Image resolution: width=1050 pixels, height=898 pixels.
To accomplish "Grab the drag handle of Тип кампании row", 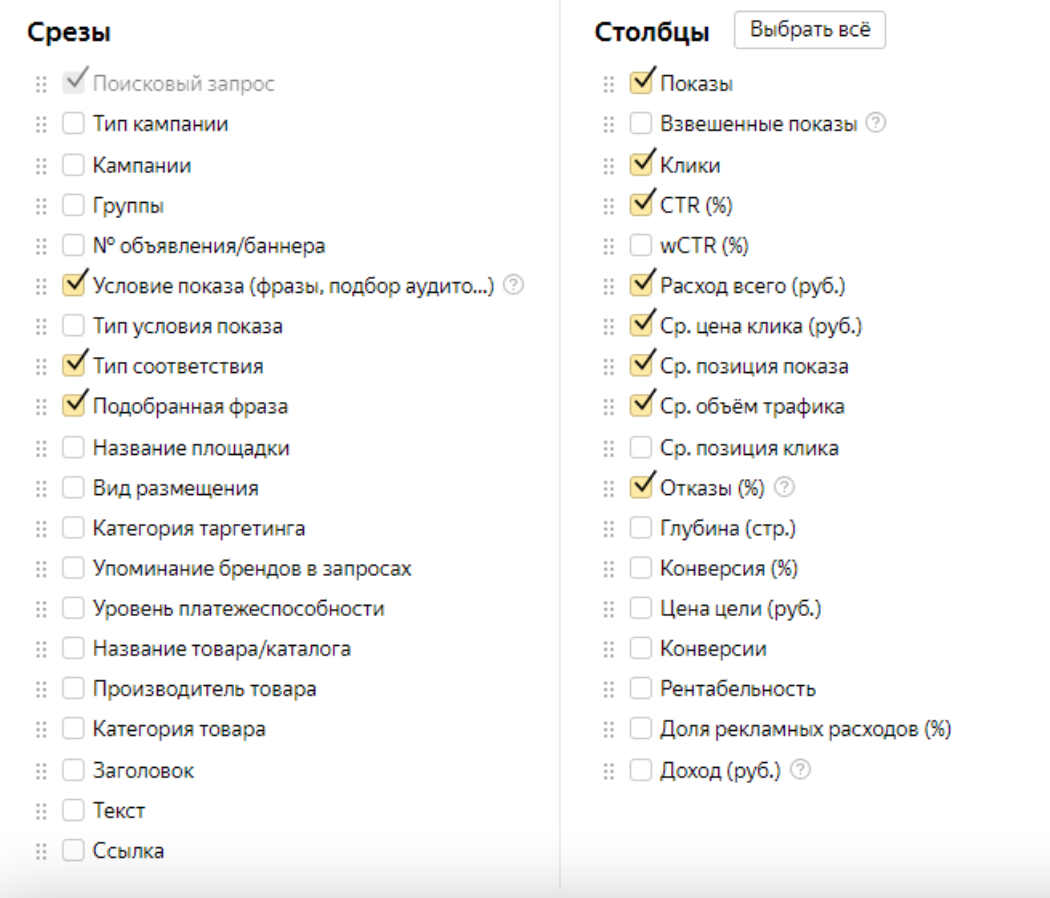I will click(x=42, y=125).
